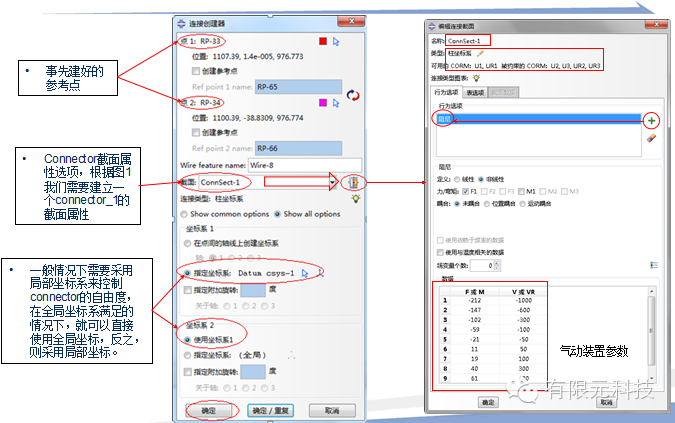Pick Datum csys-1 with the arrow cursor icon

click(x=305, y=273)
